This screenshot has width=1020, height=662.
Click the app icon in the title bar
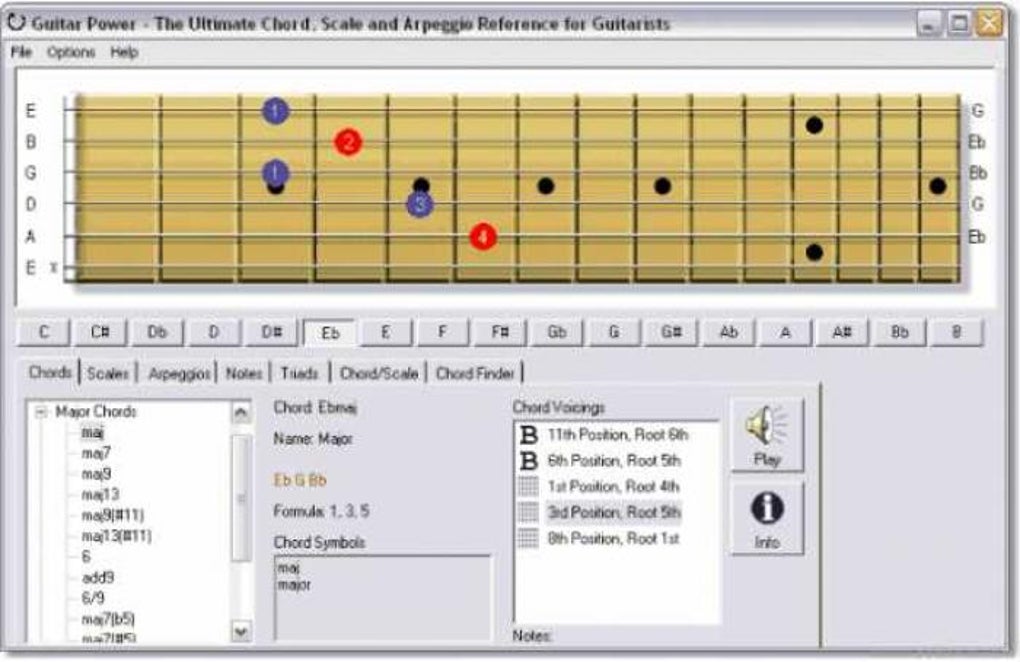click(x=16, y=23)
